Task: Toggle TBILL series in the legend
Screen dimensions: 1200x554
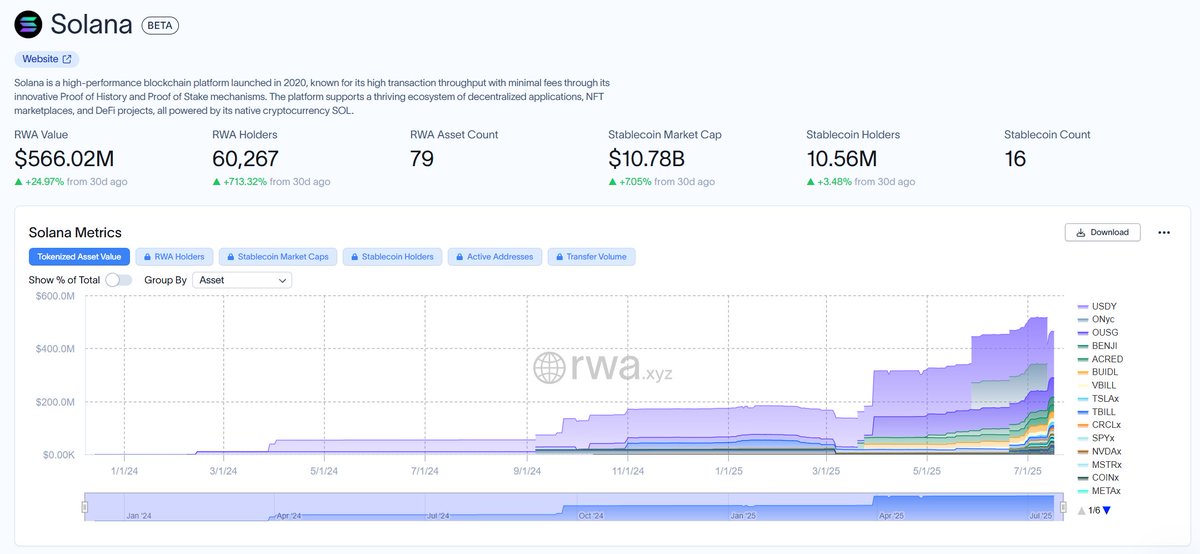Action: coord(1097,412)
